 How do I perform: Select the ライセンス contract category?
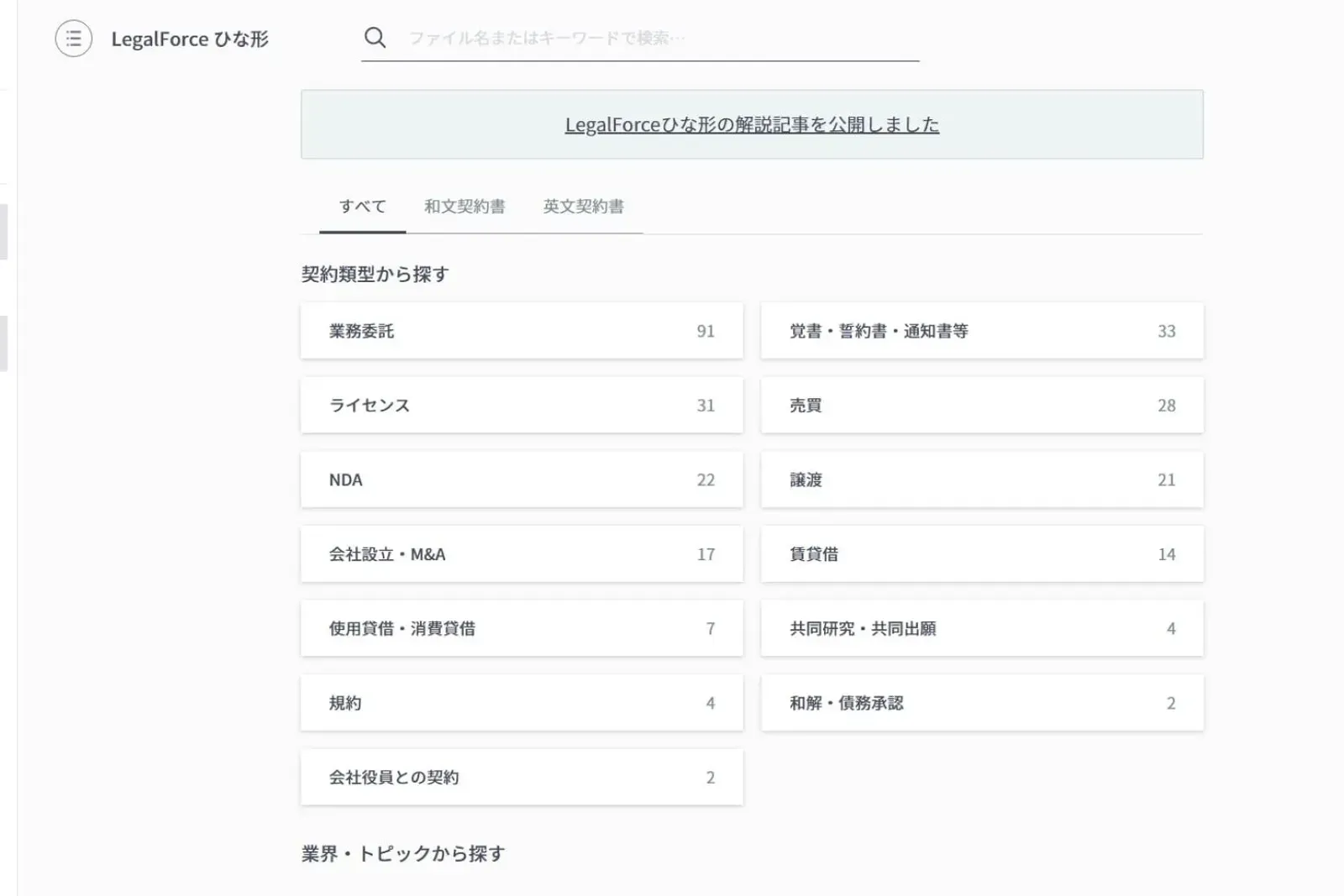[x=522, y=406]
